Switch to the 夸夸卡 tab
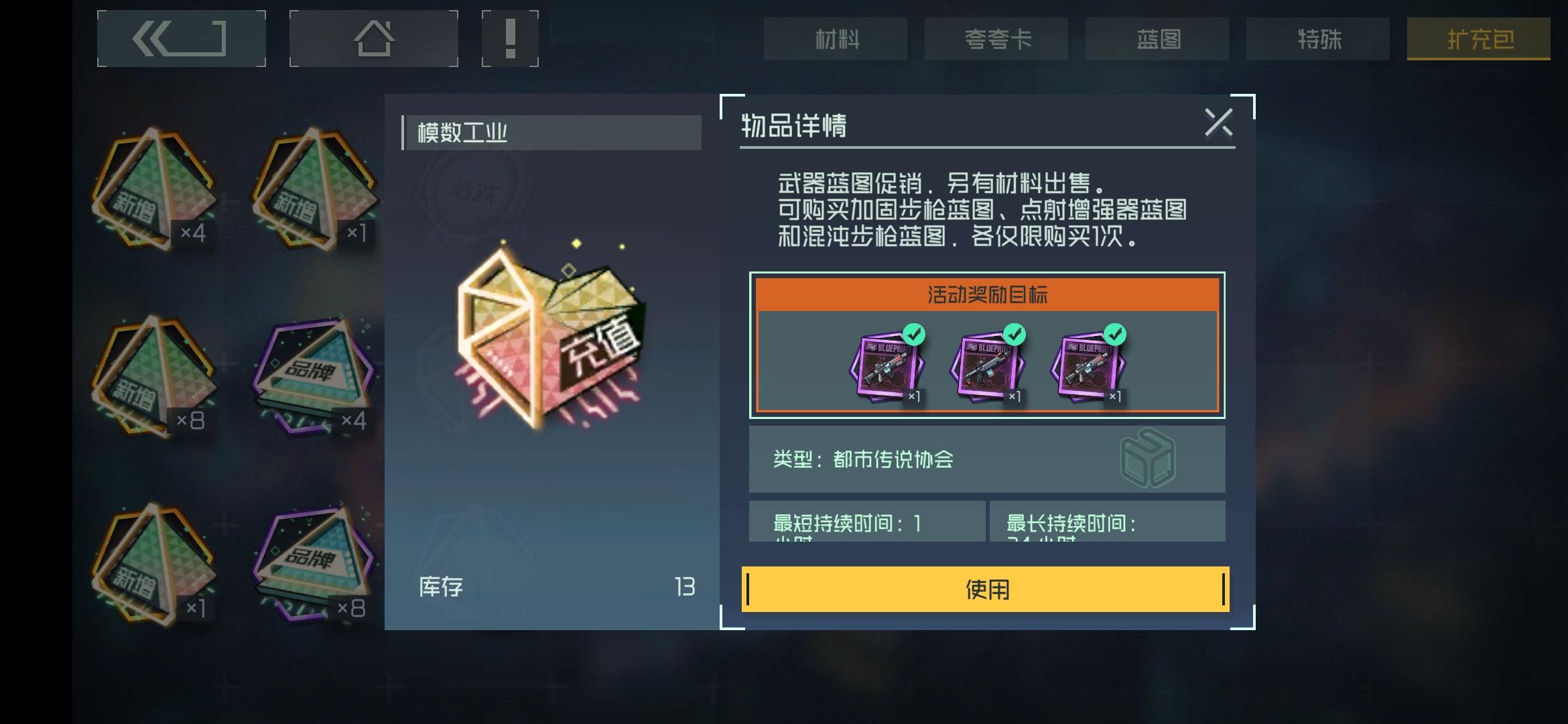Screen dimensions: 1568x724 click(x=996, y=39)
